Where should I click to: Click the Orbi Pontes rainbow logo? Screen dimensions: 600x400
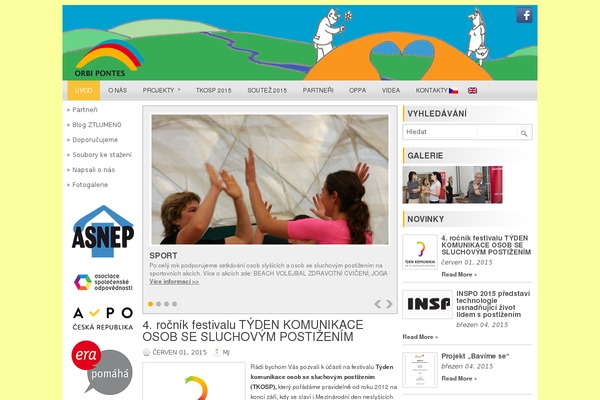click(108, 58)
